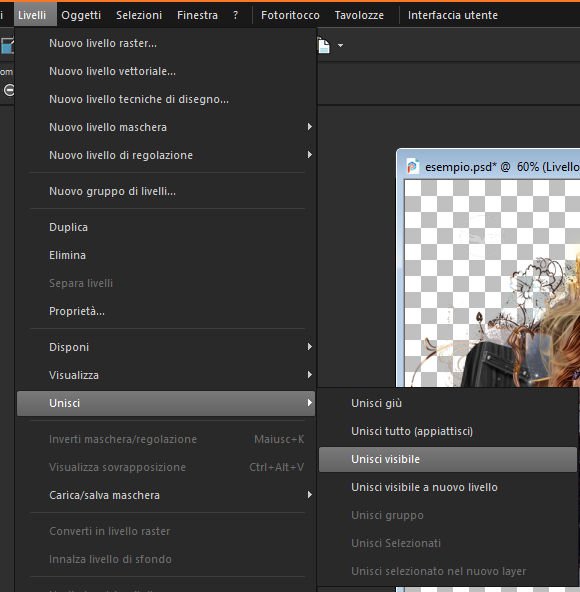Open layer Proprietà... dialog
The image size is (580, 592).
[x=166, y=311]
